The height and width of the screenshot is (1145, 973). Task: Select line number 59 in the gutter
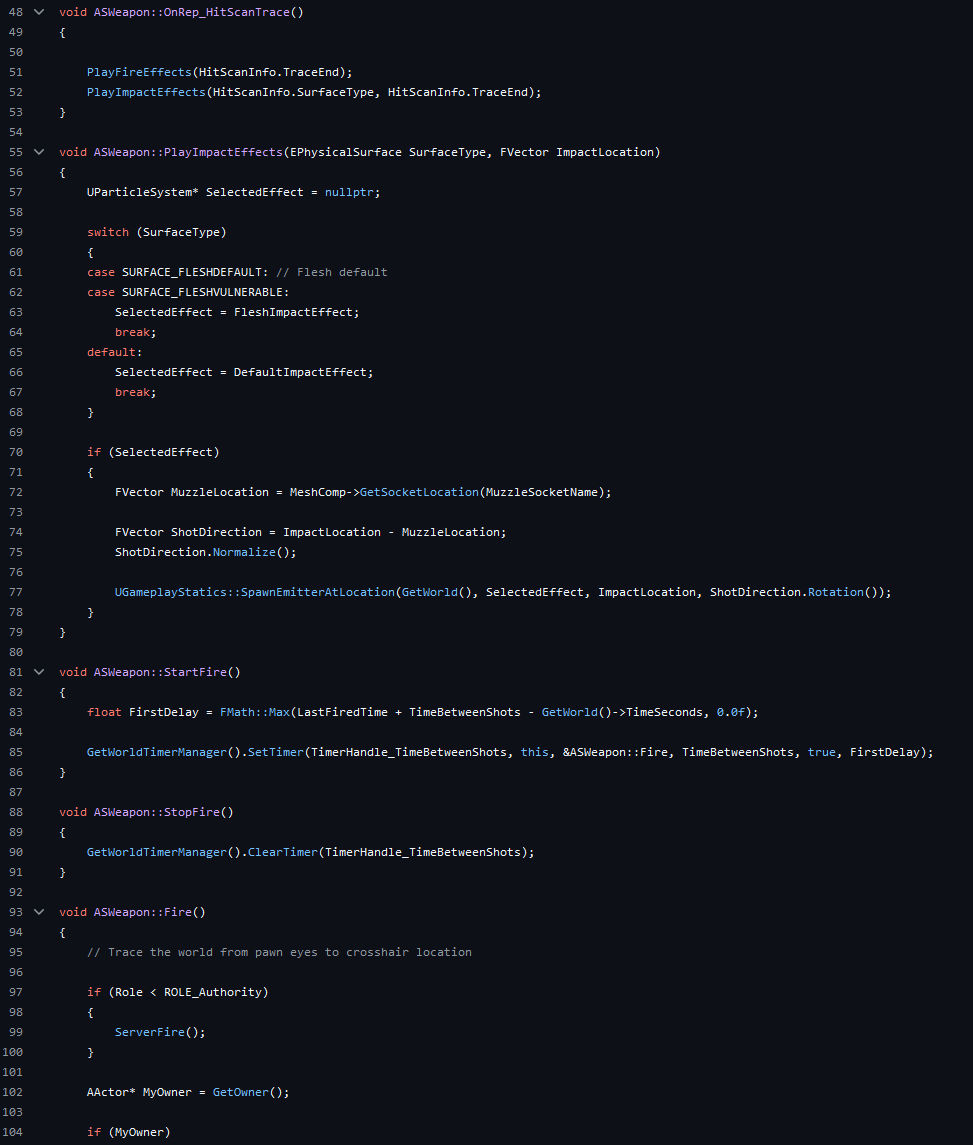click(x=15, y=232)
